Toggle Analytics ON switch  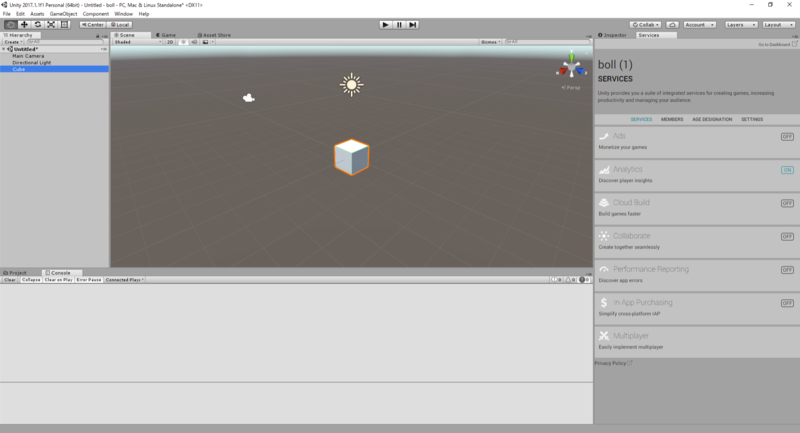pos(787,170)
